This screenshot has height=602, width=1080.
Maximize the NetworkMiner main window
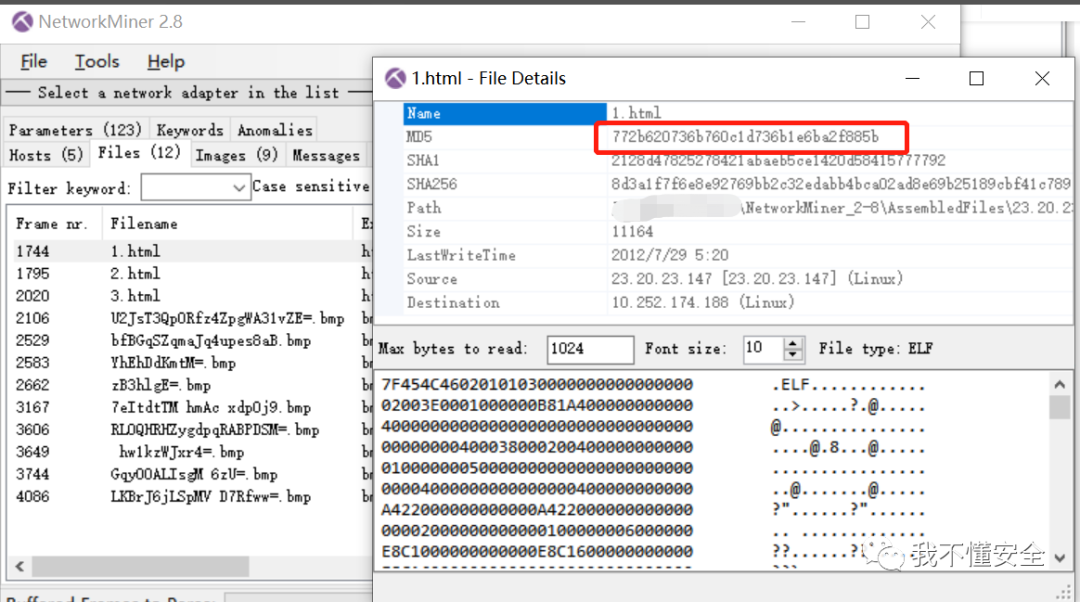click(862, 22)
